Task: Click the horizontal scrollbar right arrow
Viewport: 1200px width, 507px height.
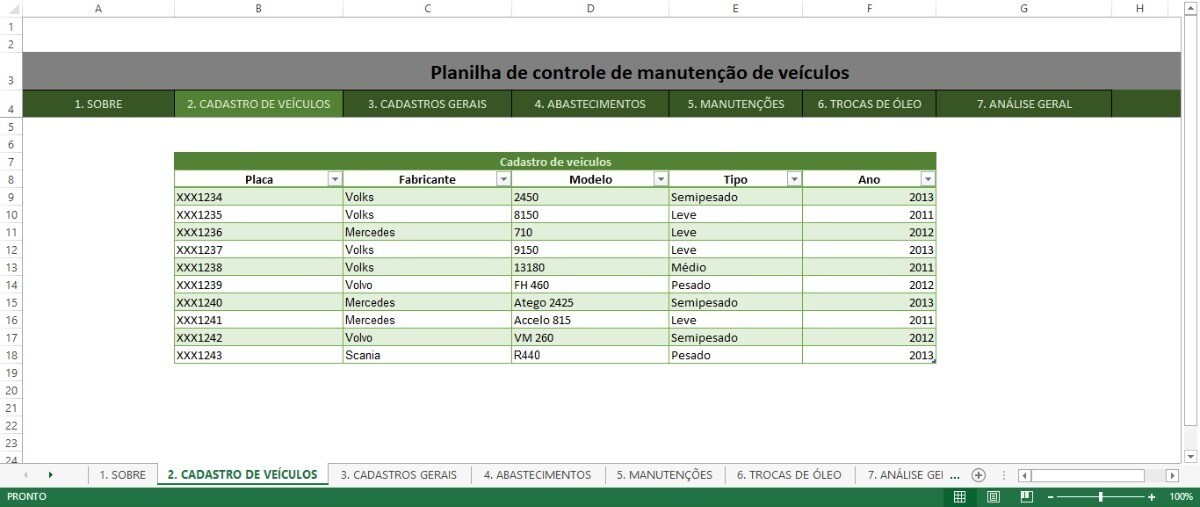Action: 1172,475
